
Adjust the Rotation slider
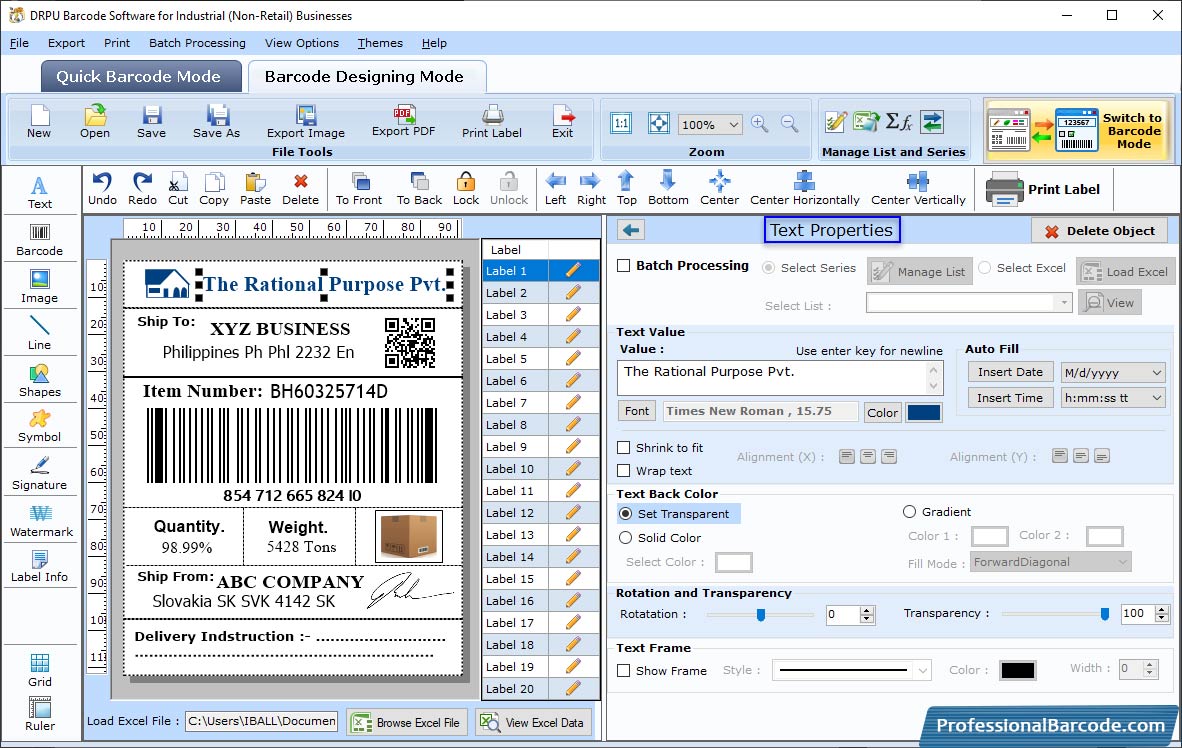(x=761, y=615)
